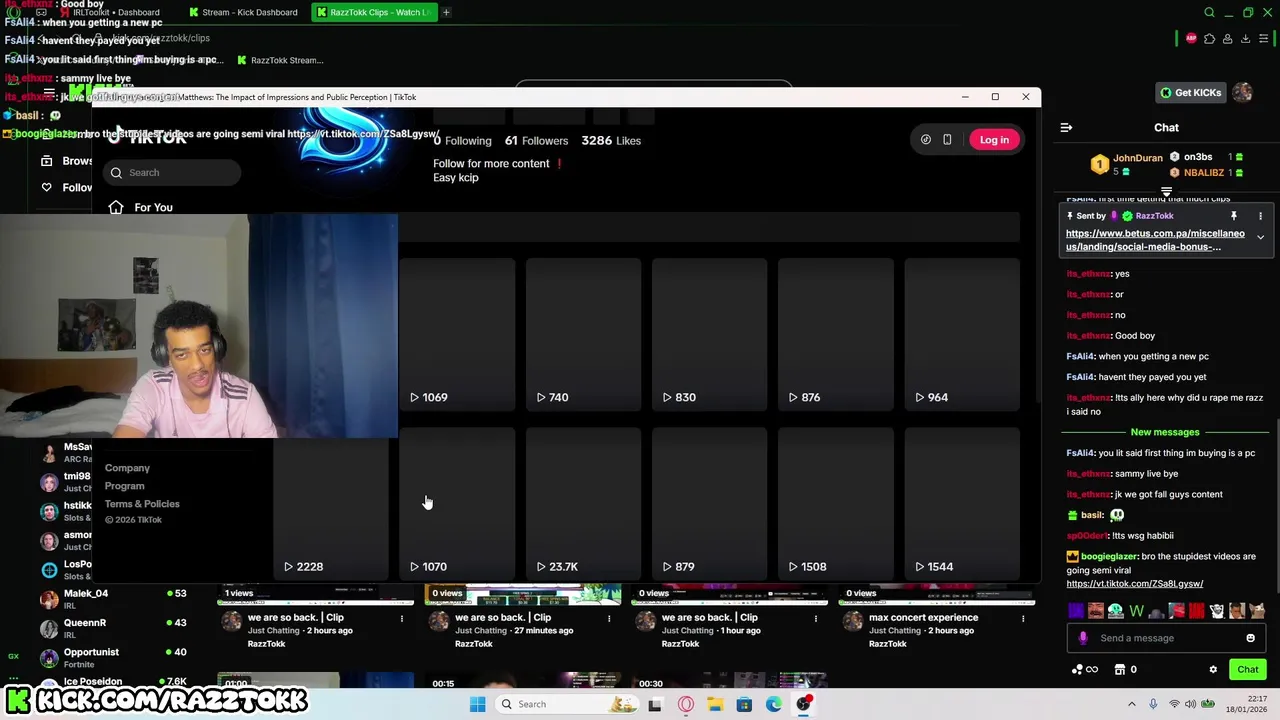Open the browser extensions puzzle icon
The width and height of the screenshot is (1280, 720).
(x=1209, y=38)
